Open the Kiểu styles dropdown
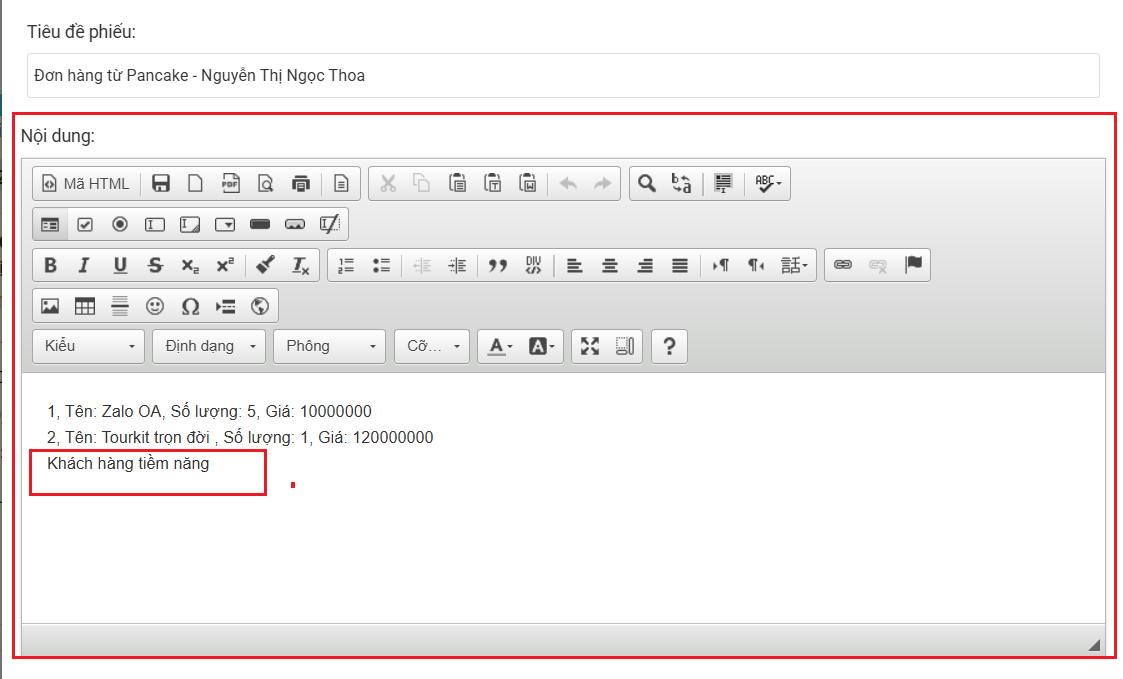This screenshot has height=679, width=1123. coord(89,346)
